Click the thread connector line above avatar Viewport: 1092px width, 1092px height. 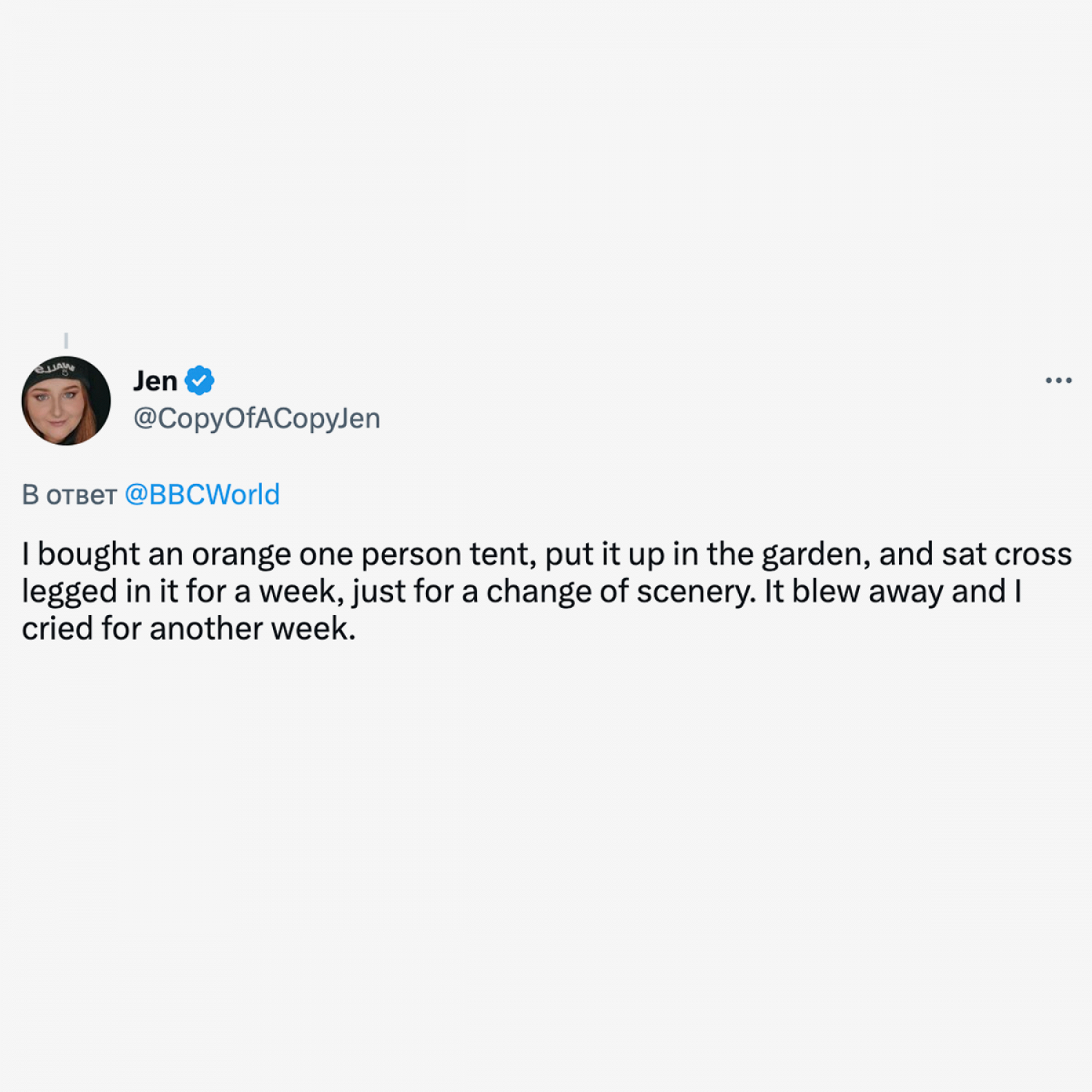(x=66, y=340)
